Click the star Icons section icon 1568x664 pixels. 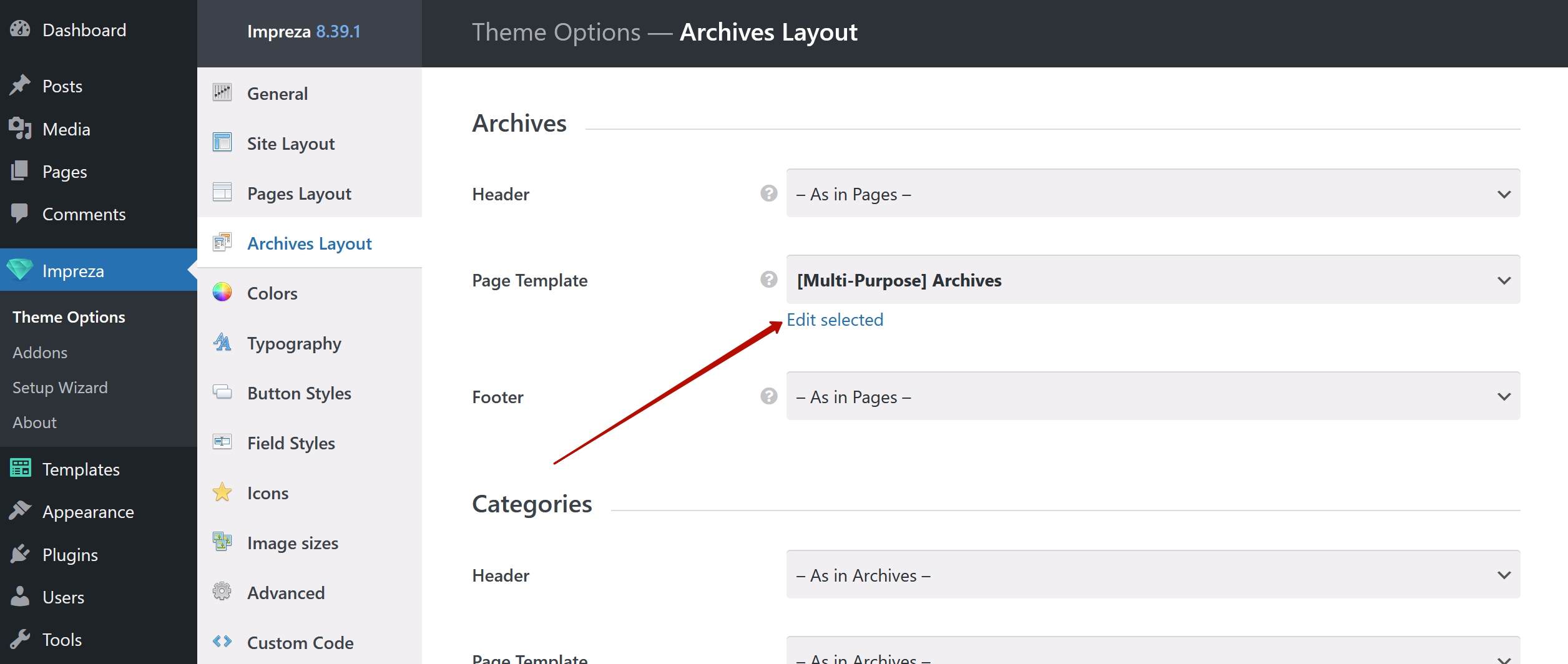(x=222, y=492)
